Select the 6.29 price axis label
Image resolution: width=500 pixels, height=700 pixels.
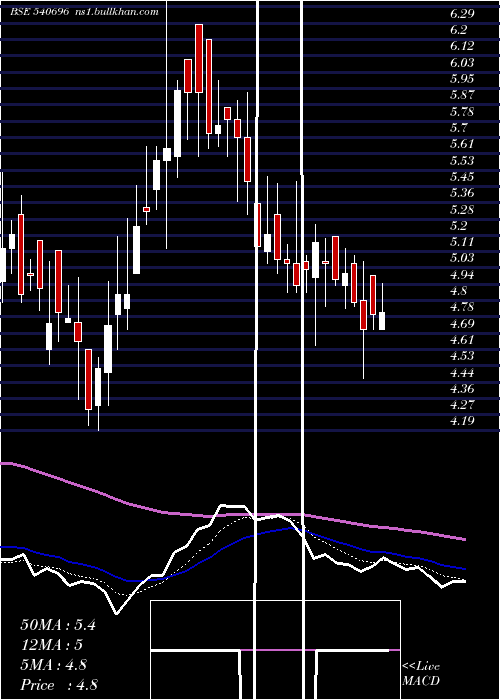[x=462, y=13]
